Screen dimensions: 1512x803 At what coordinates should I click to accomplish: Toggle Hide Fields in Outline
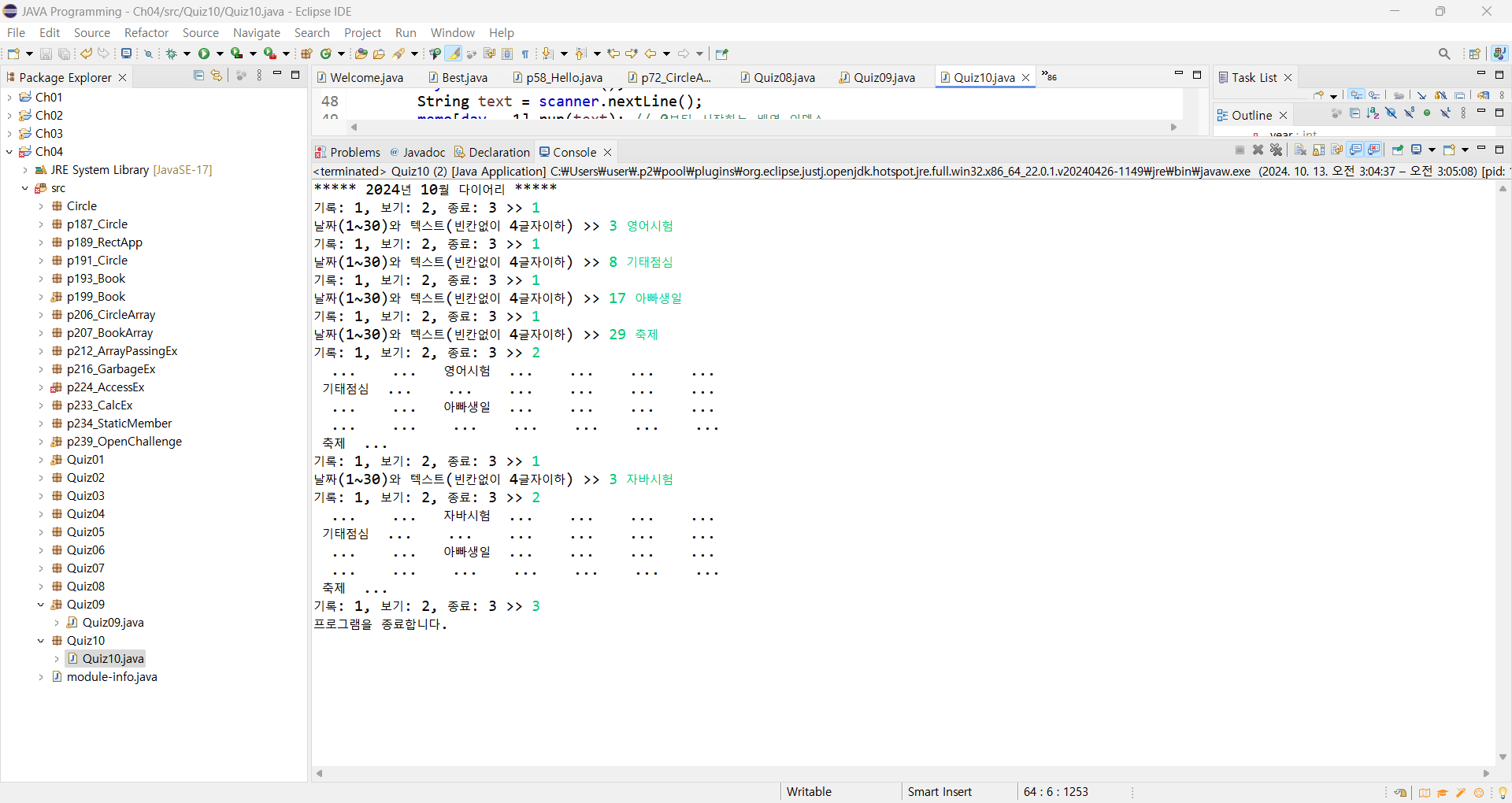pos(1391,113)
